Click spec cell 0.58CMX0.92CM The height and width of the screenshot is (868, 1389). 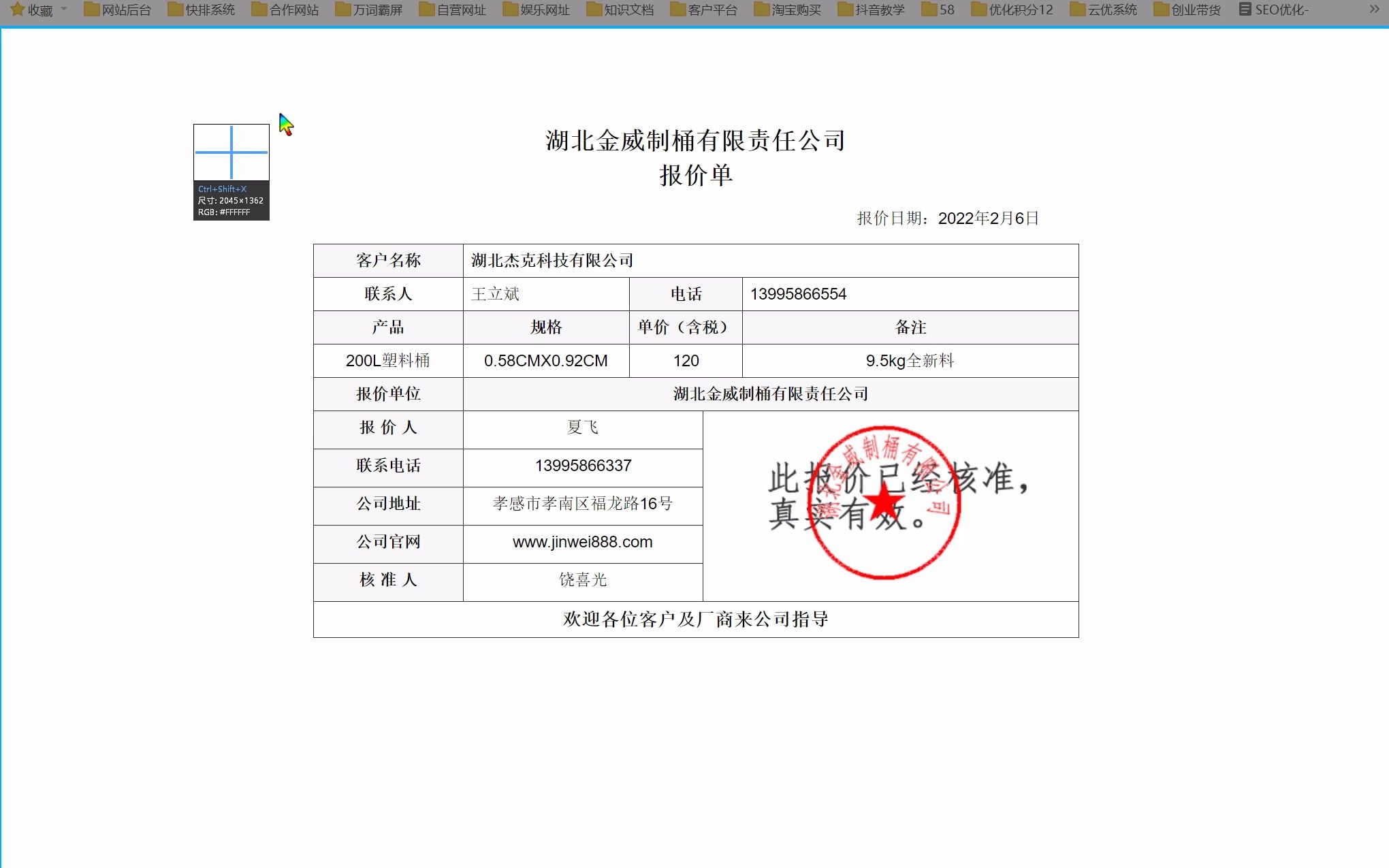point(546,361)
